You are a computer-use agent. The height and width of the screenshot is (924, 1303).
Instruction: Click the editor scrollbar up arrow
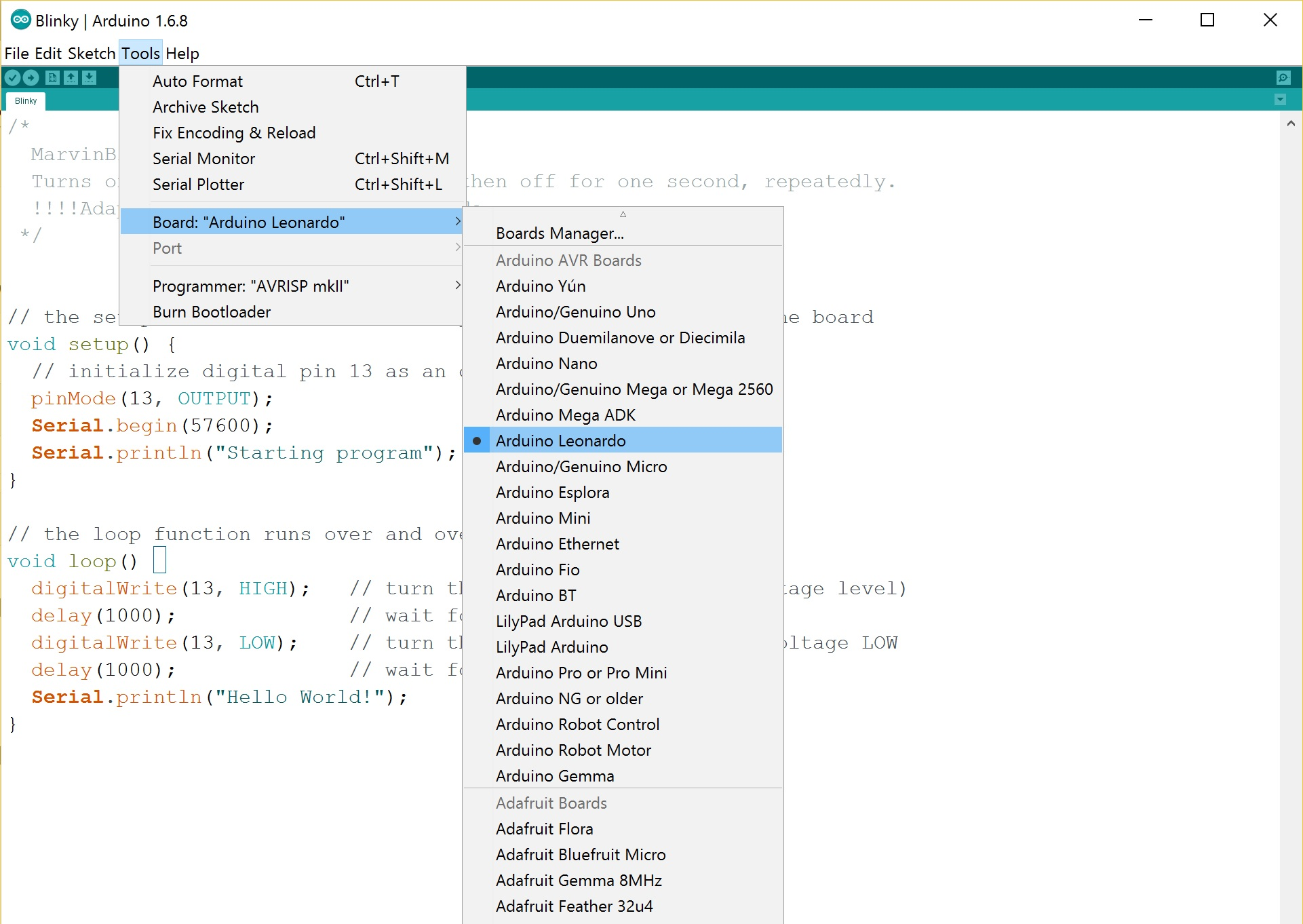click(x=1290, y=123)
